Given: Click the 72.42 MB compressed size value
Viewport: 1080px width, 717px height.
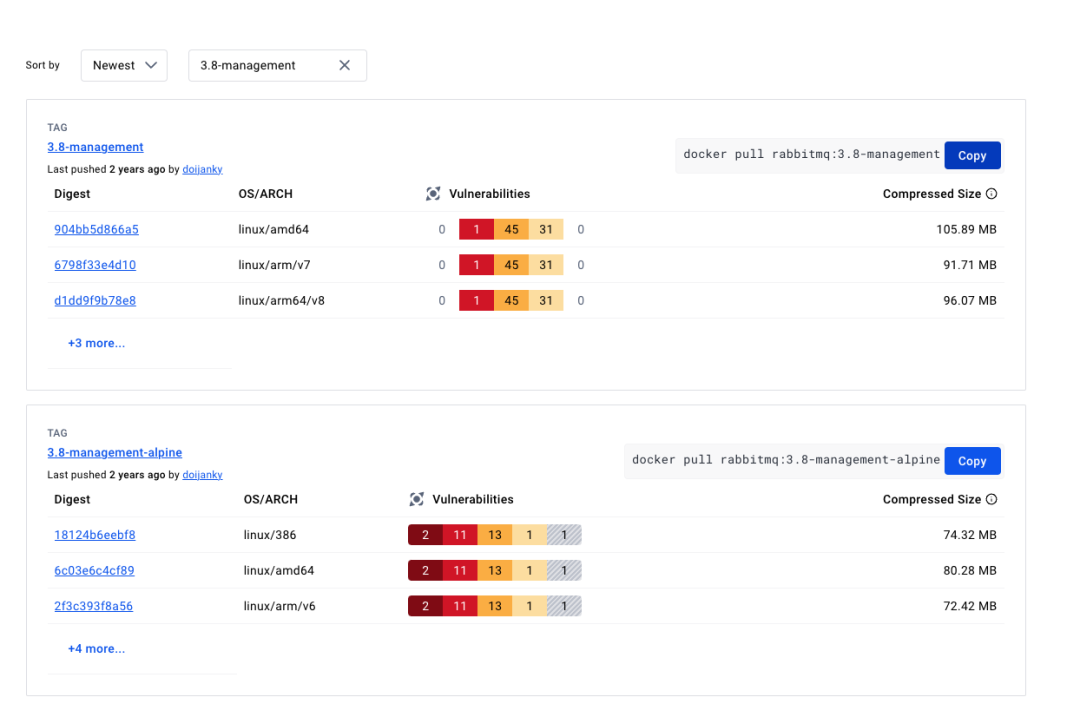Looking at the screenshot, I should pos(970,607).
